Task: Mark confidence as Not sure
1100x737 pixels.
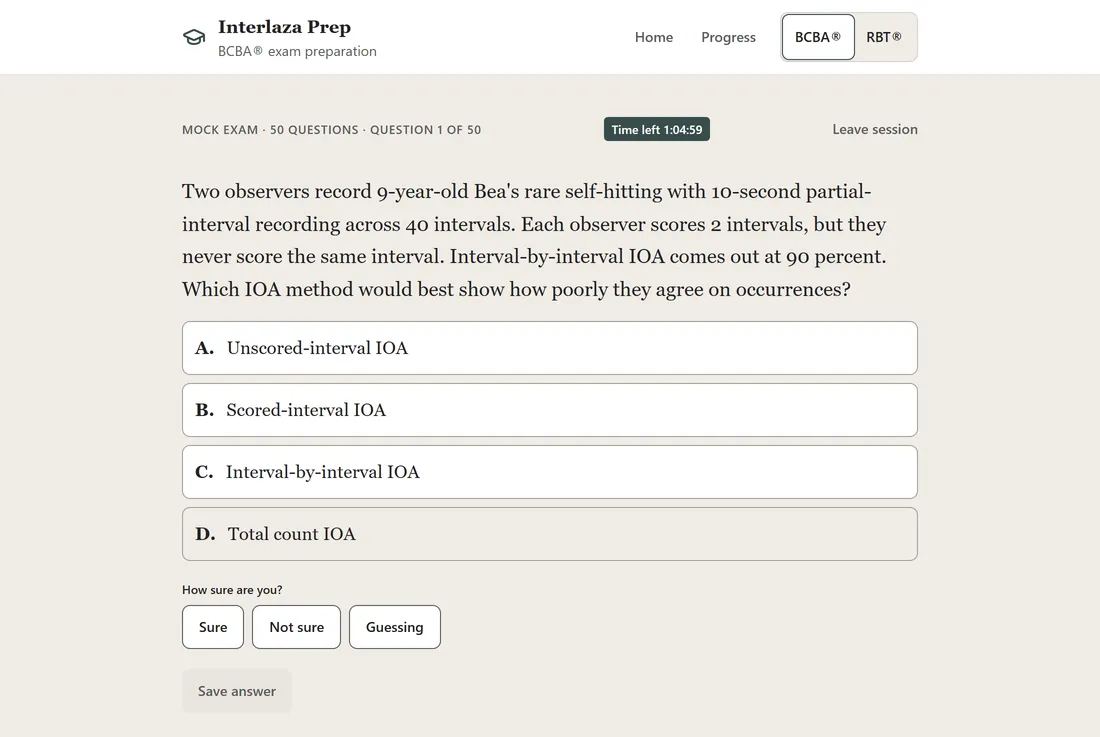Action: point(296,627)
